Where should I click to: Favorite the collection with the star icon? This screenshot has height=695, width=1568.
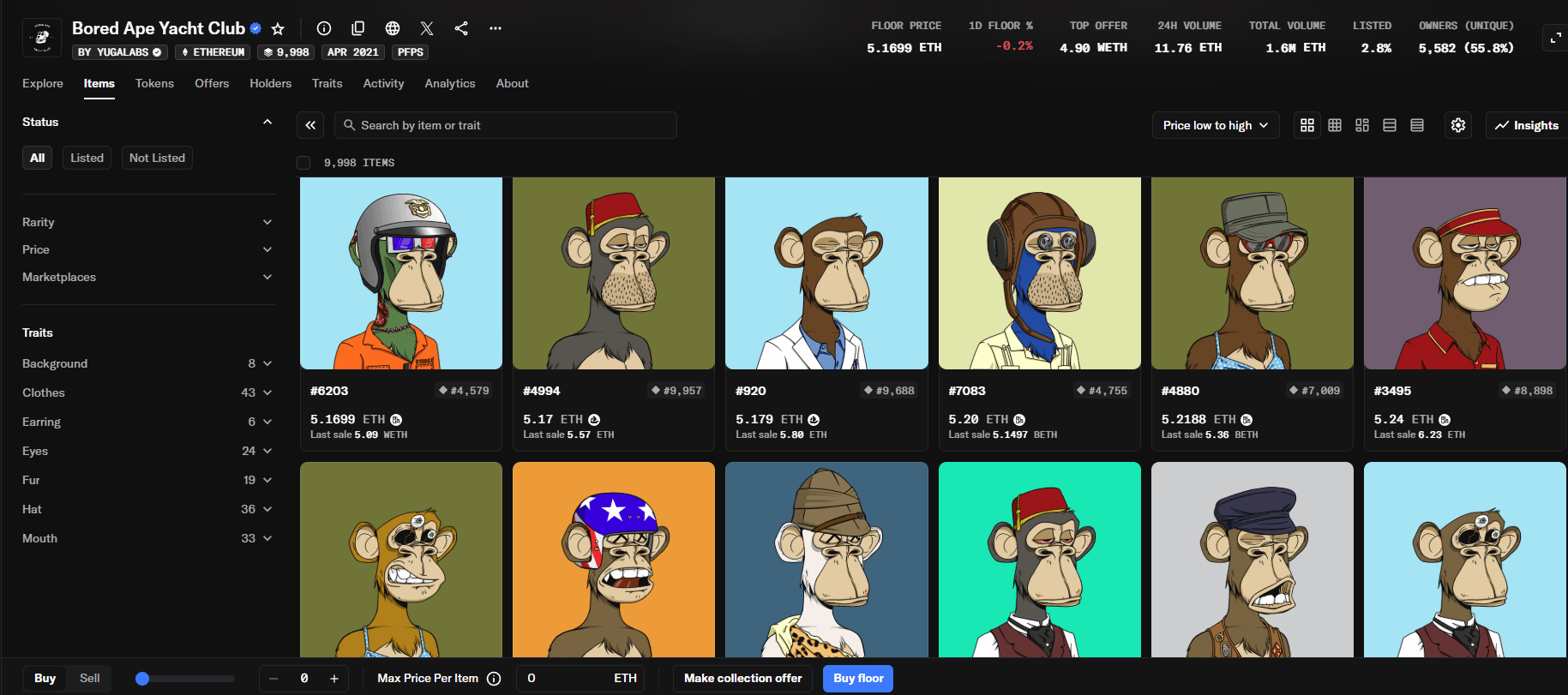coord(278,28)
